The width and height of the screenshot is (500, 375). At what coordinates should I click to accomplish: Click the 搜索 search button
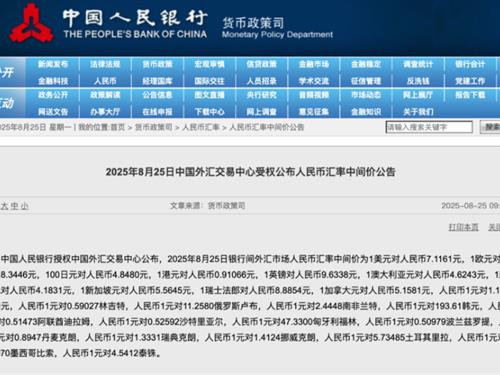490,127
